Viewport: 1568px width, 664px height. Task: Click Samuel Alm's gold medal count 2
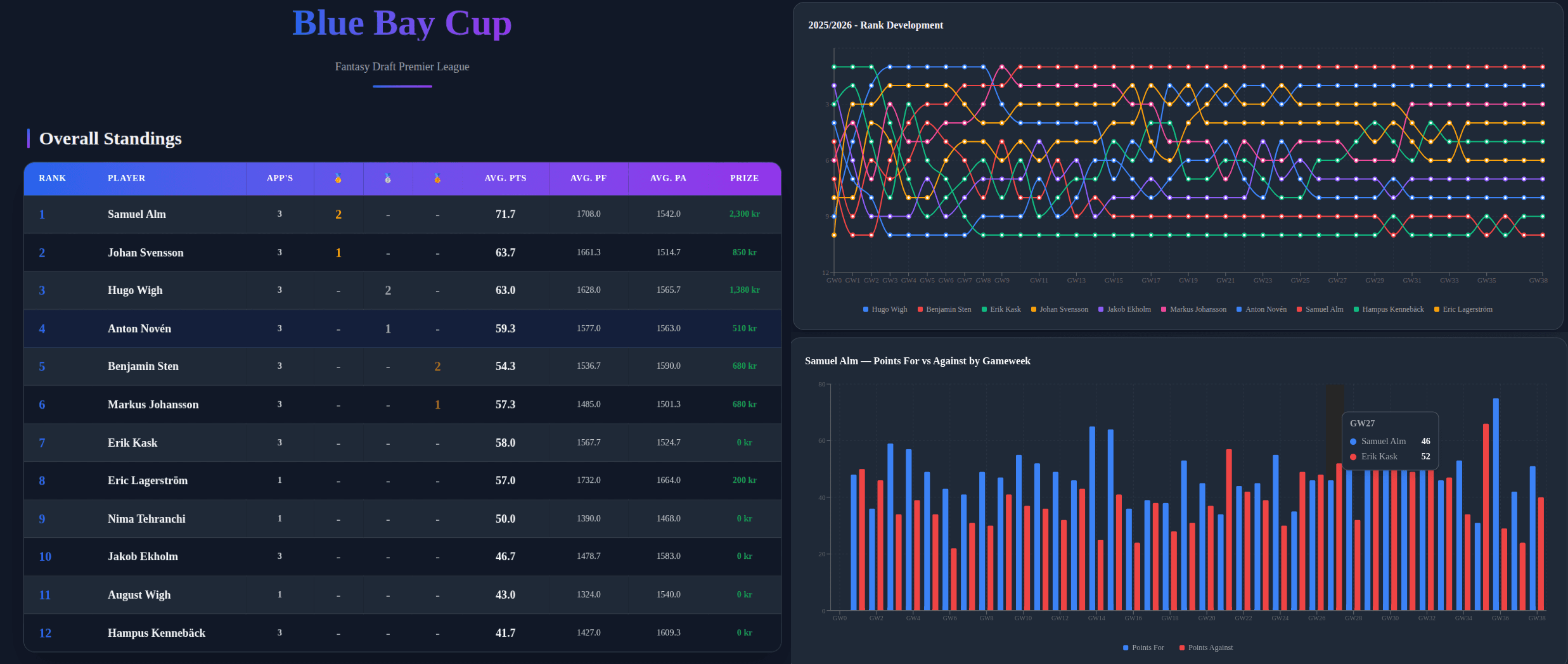pyautogui.click(x=338, y=214)
